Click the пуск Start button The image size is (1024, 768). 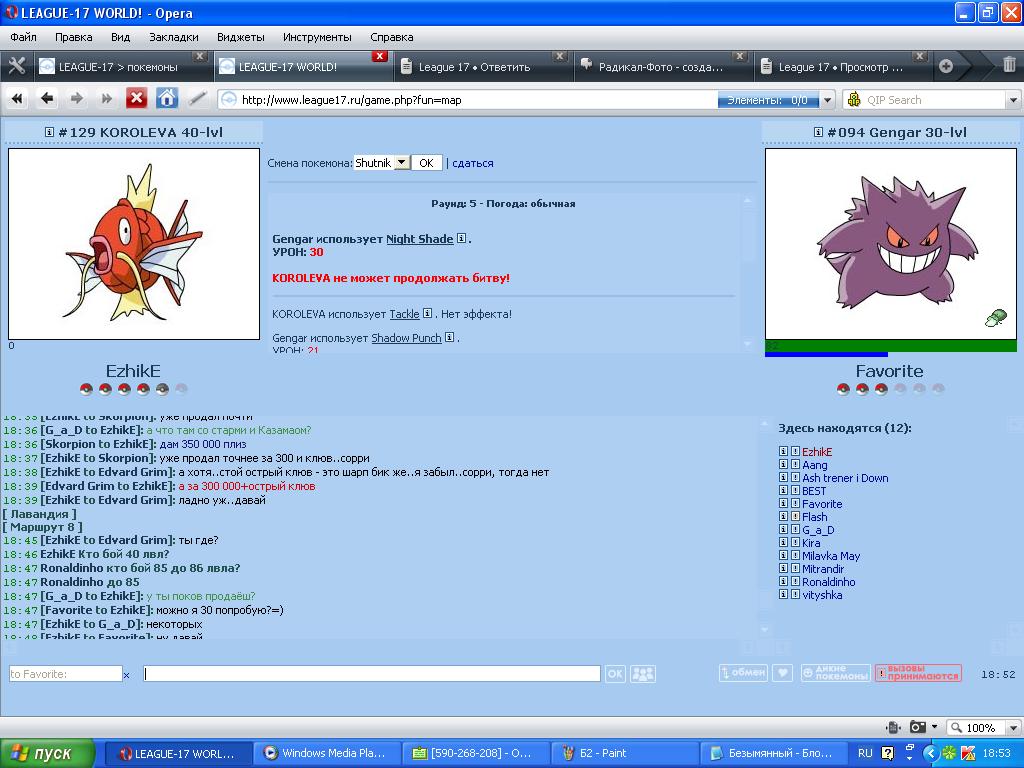tap(47, 753)
